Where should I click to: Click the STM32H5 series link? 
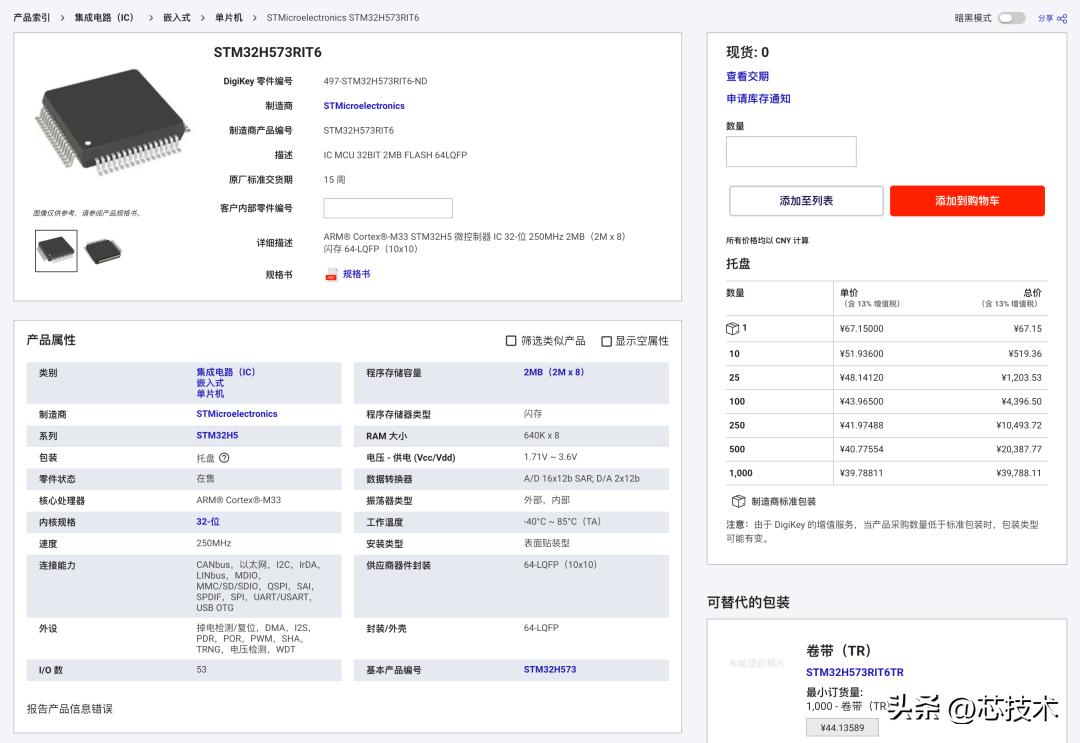[x=217, y=435]
